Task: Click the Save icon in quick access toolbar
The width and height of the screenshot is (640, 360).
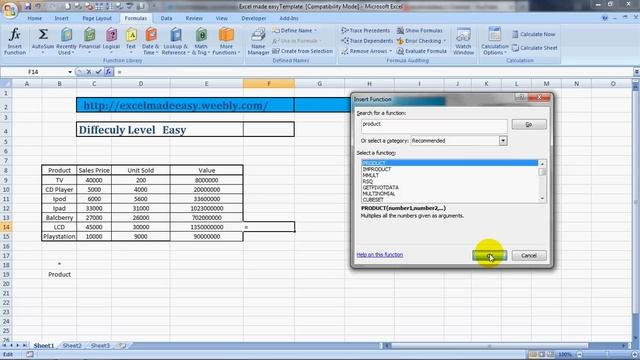Action: 28,6
